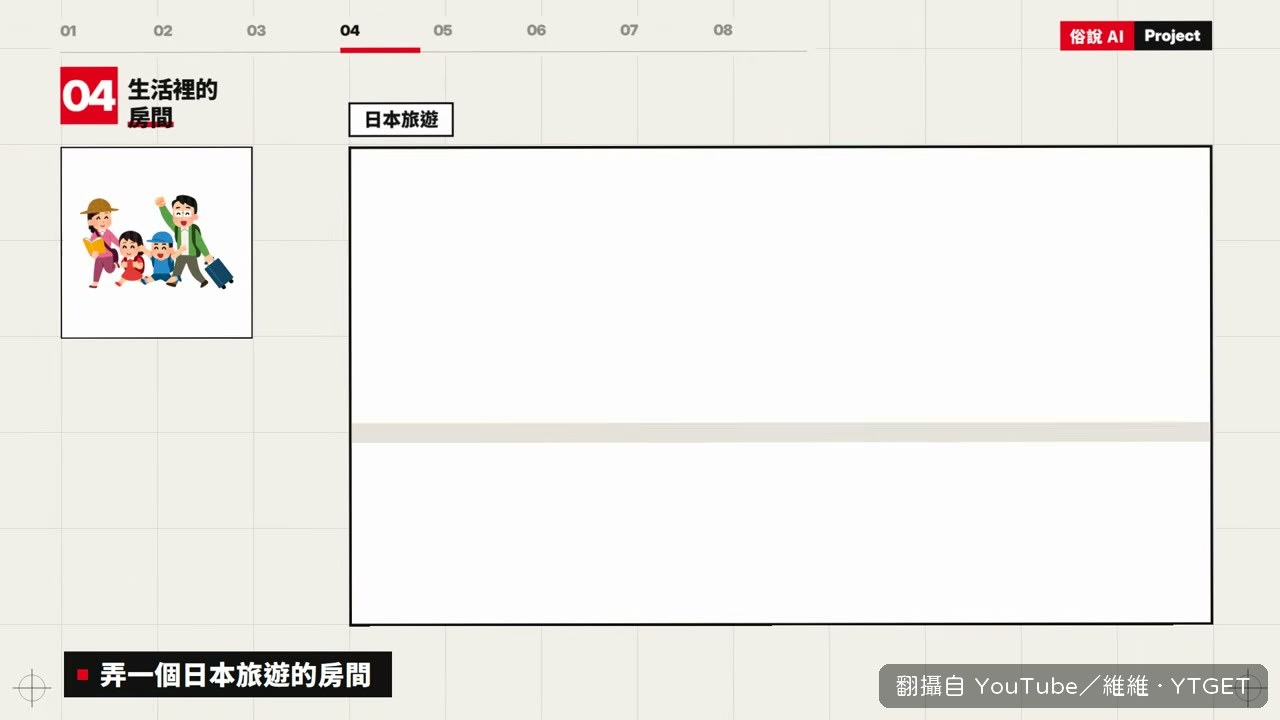Go to section 03 marker
Viewport: 1280px width, 720px height.
(x=257, y=30)
